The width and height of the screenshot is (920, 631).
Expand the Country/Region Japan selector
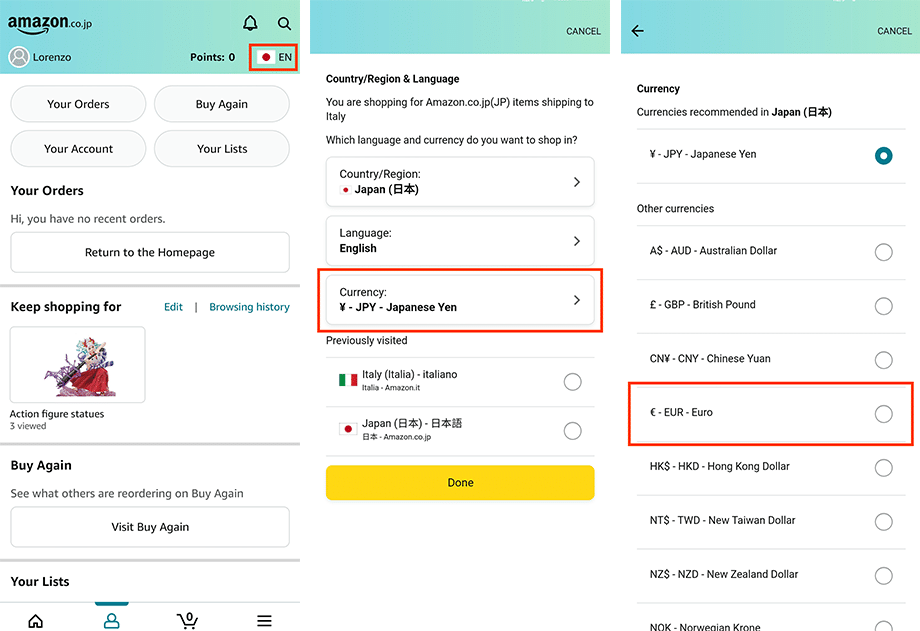[x=460, y=182]
